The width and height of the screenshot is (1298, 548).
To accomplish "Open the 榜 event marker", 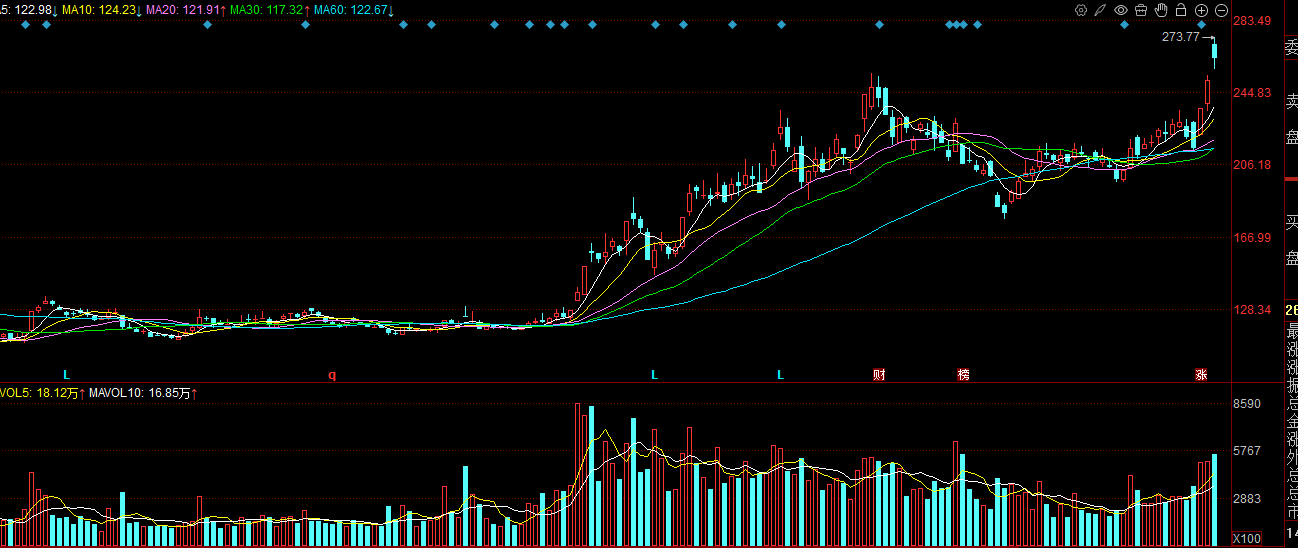I will pos(963,375).
